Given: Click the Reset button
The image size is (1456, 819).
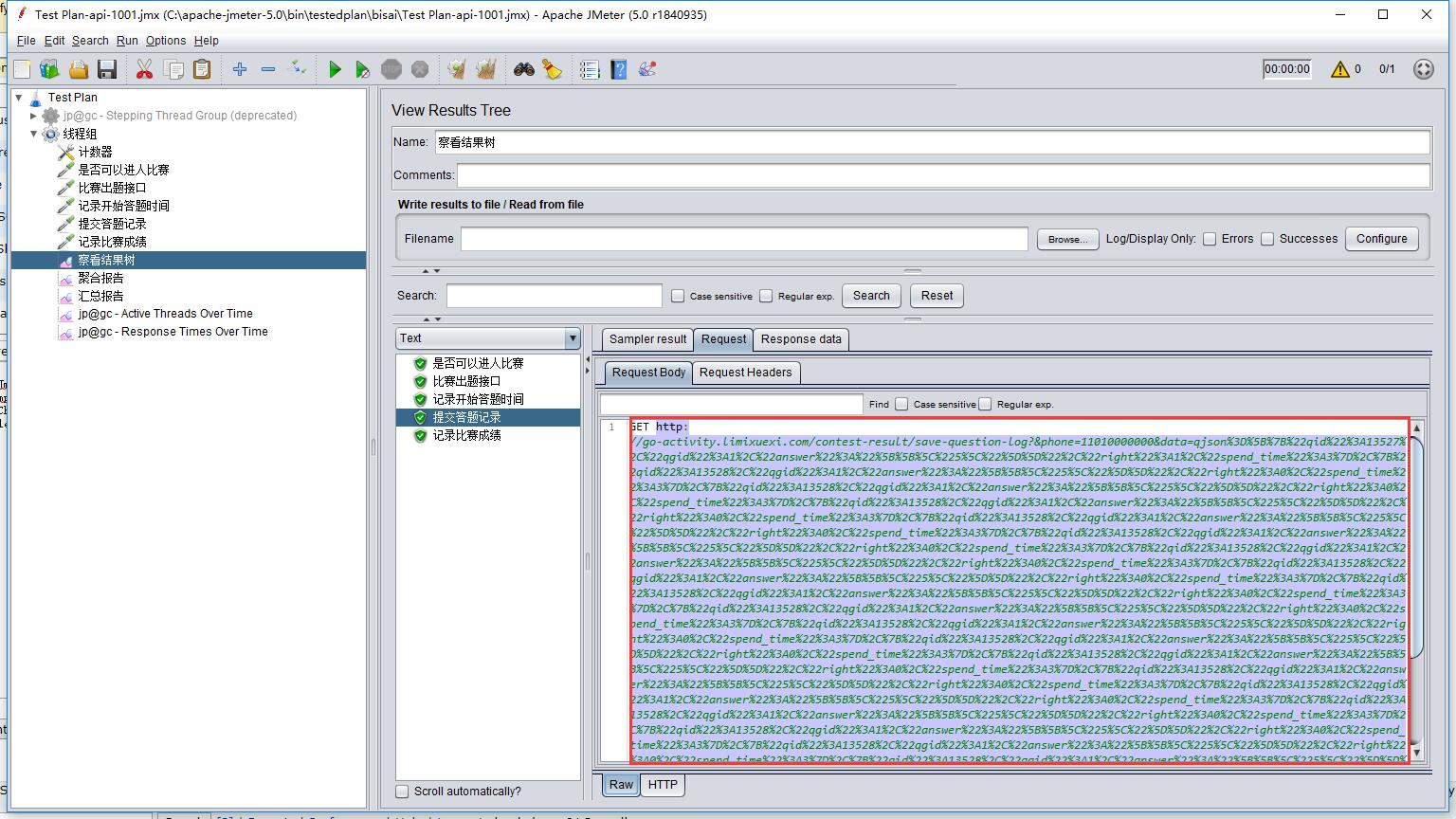Looking at the screenshot, I should (937, 296).
